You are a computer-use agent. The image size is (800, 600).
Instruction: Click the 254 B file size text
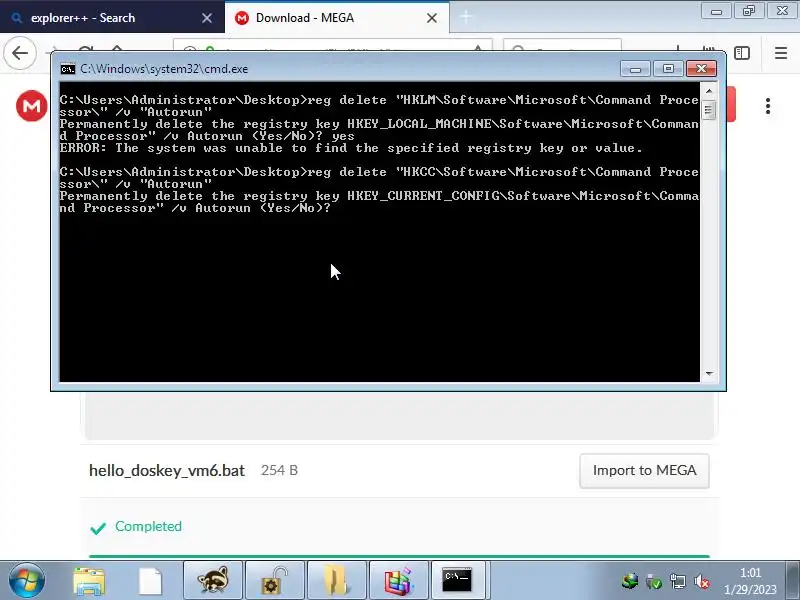(x=279, y=470)
